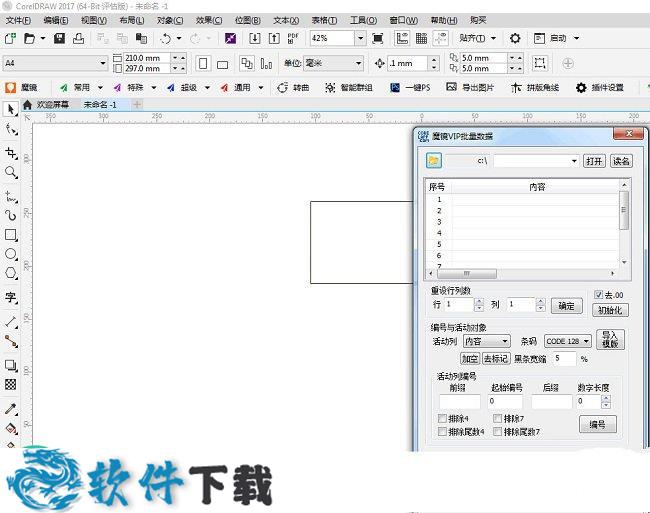The width and height of the screenshot is (650, 513).
Task: Expand the 常用 plugin menu arrow
Action: coord(100,88)
